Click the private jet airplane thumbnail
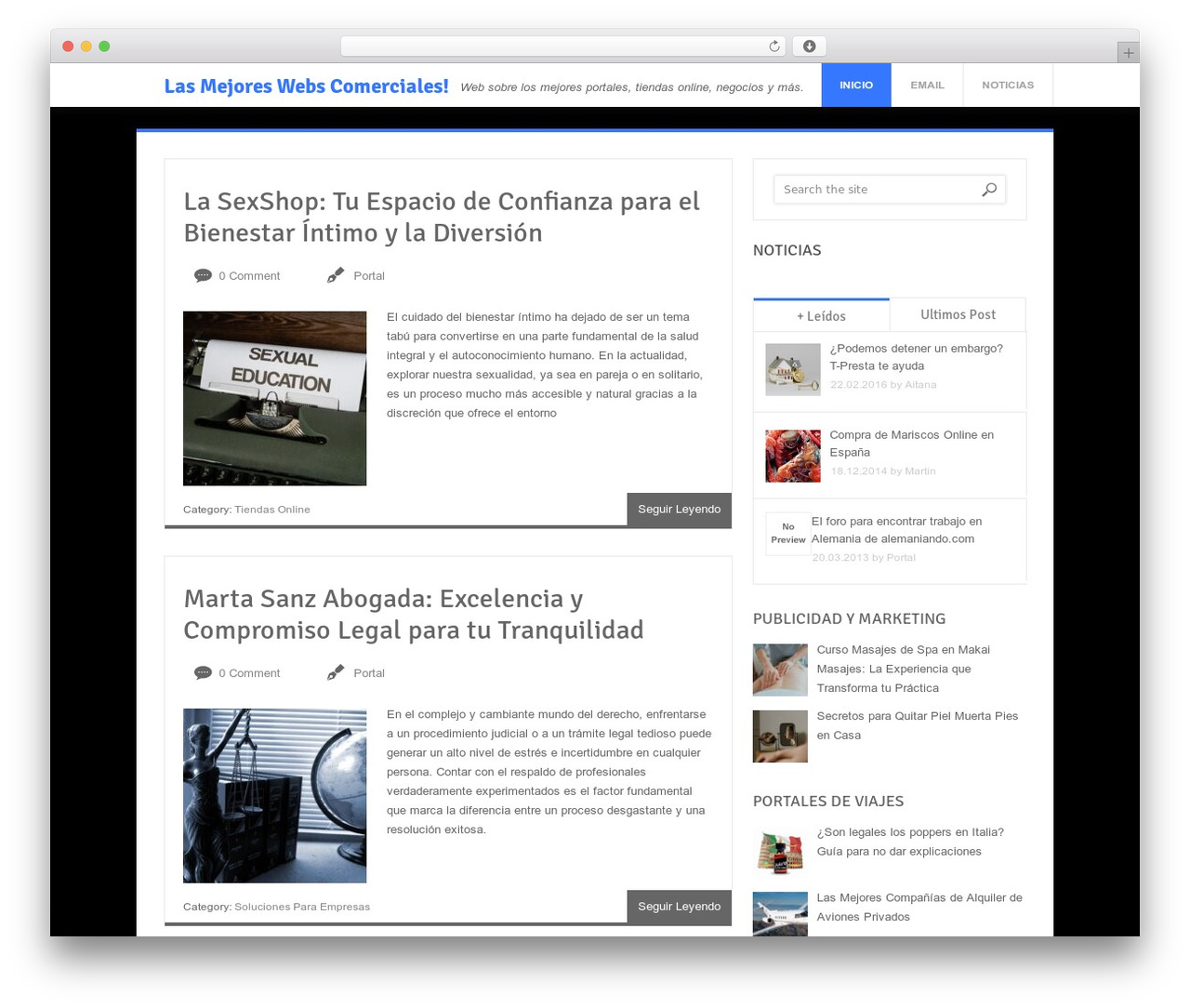 (780, 914)
